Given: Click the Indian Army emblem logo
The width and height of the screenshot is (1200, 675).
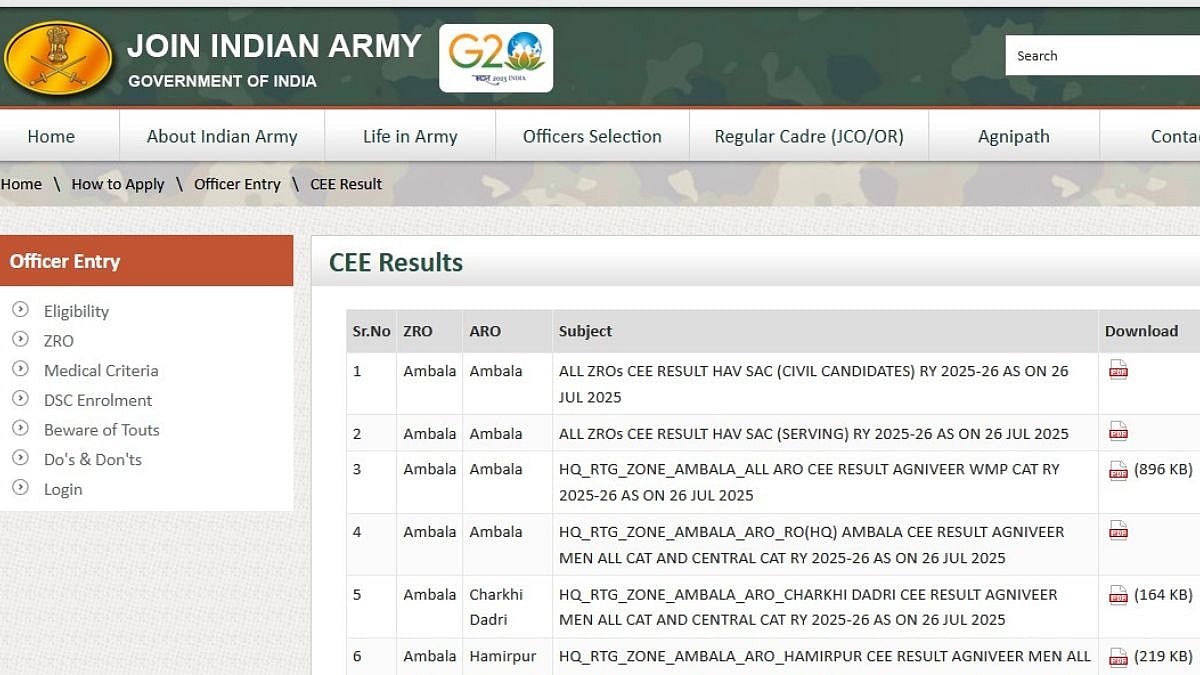Looking at the screenshot, I should click(x=58, y=59).
